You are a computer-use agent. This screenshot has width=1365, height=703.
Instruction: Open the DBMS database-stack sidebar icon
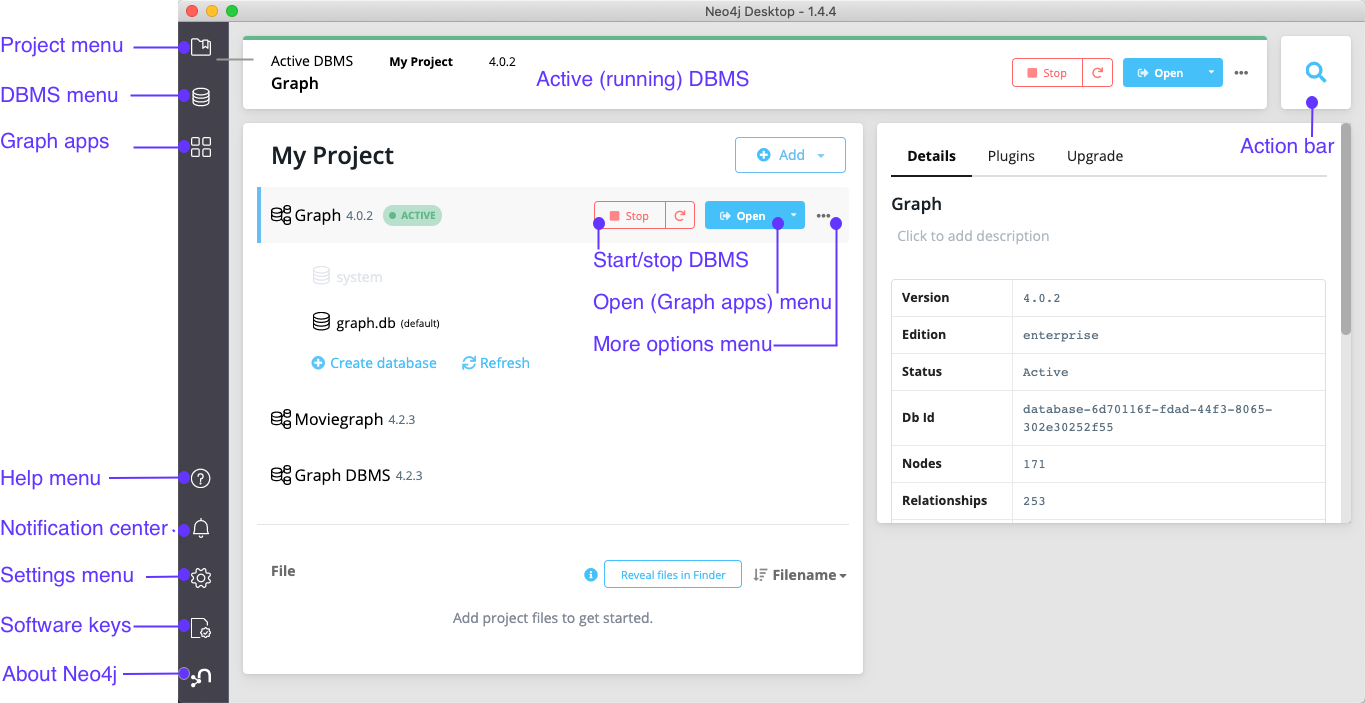201,97
